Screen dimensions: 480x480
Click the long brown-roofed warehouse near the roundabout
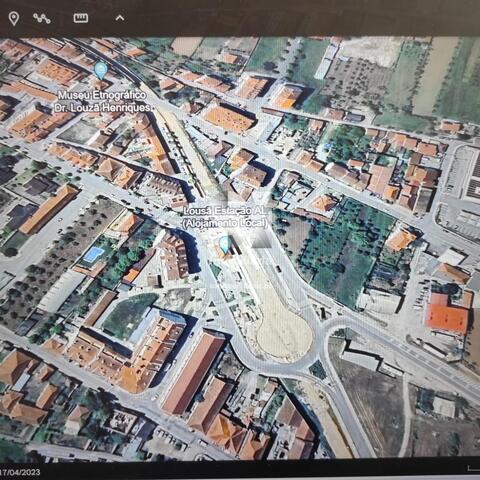coord(194,372)
